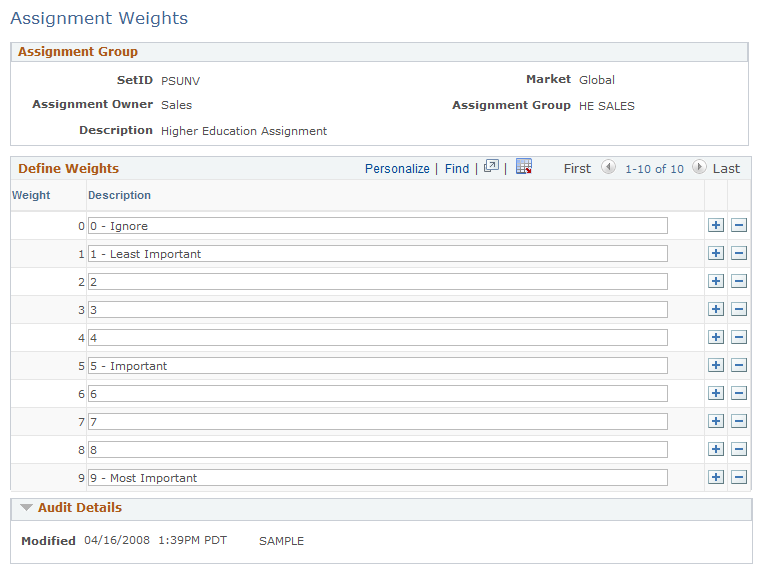Viewport: 763px width, 574px height.
Task: Add a row after weight 6
Action: (x=716, y=393)
